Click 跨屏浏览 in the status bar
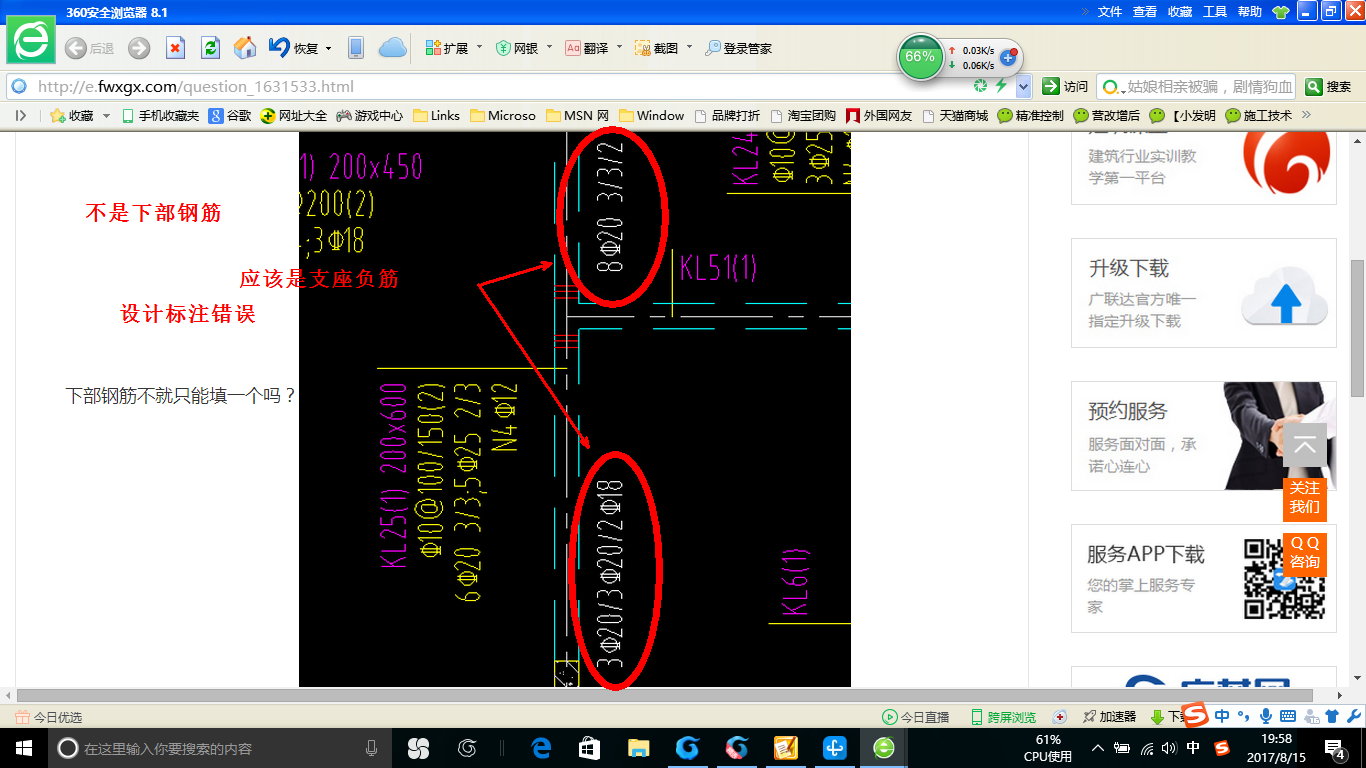 1003,717
